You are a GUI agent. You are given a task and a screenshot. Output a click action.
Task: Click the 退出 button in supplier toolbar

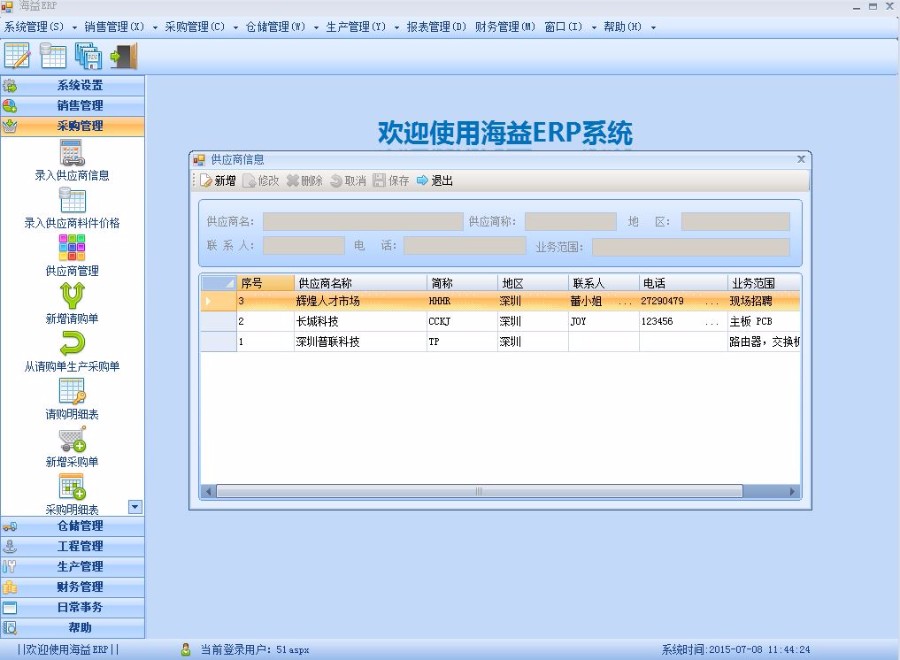(x=435, y=181)
